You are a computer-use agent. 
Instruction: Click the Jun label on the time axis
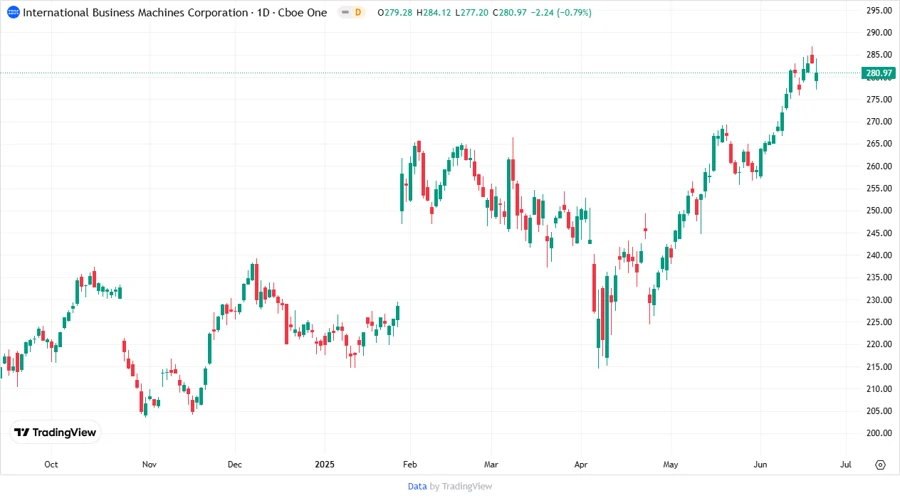pyautogui.click(x=760, y=464)
